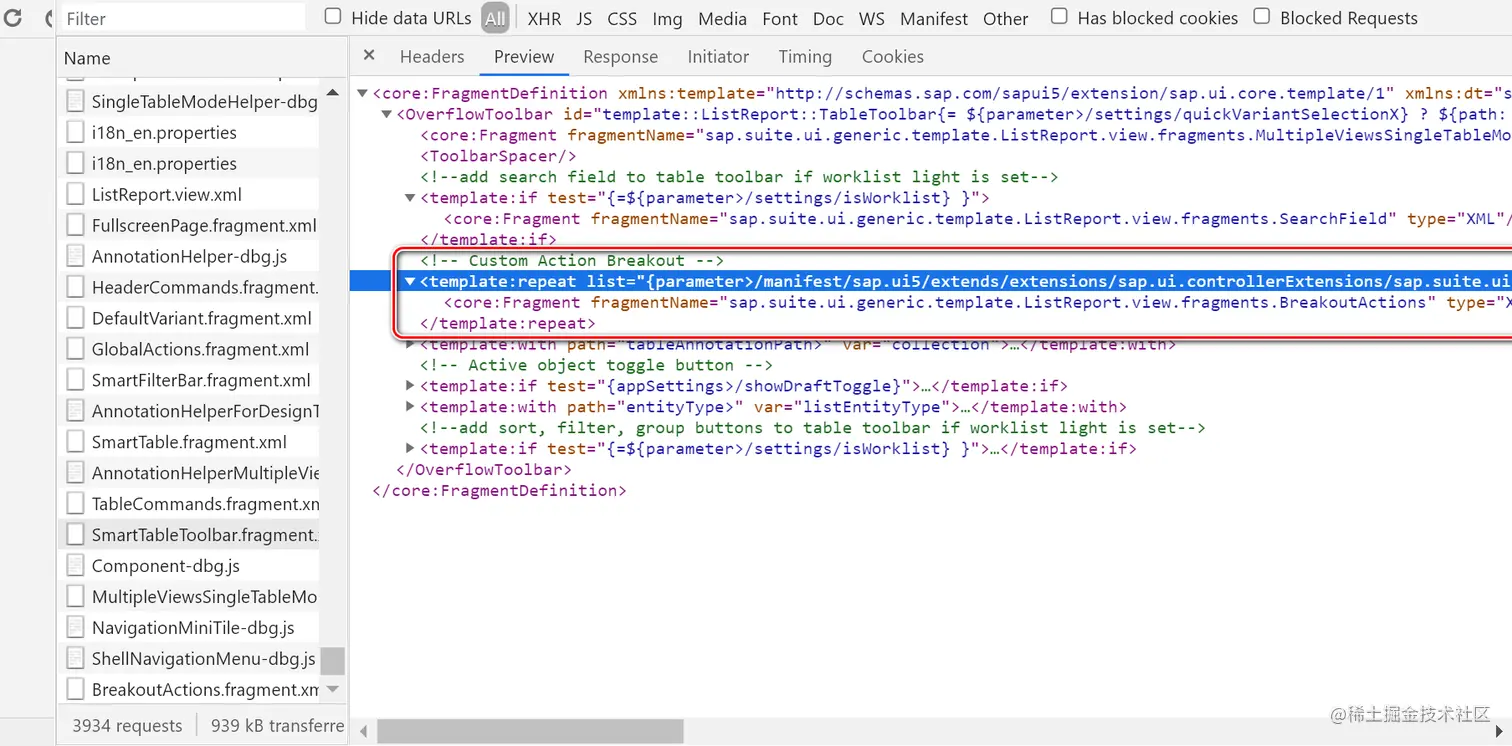Click file icon next to FullscreenPage.fragment.xml

[x=75, y=225]
